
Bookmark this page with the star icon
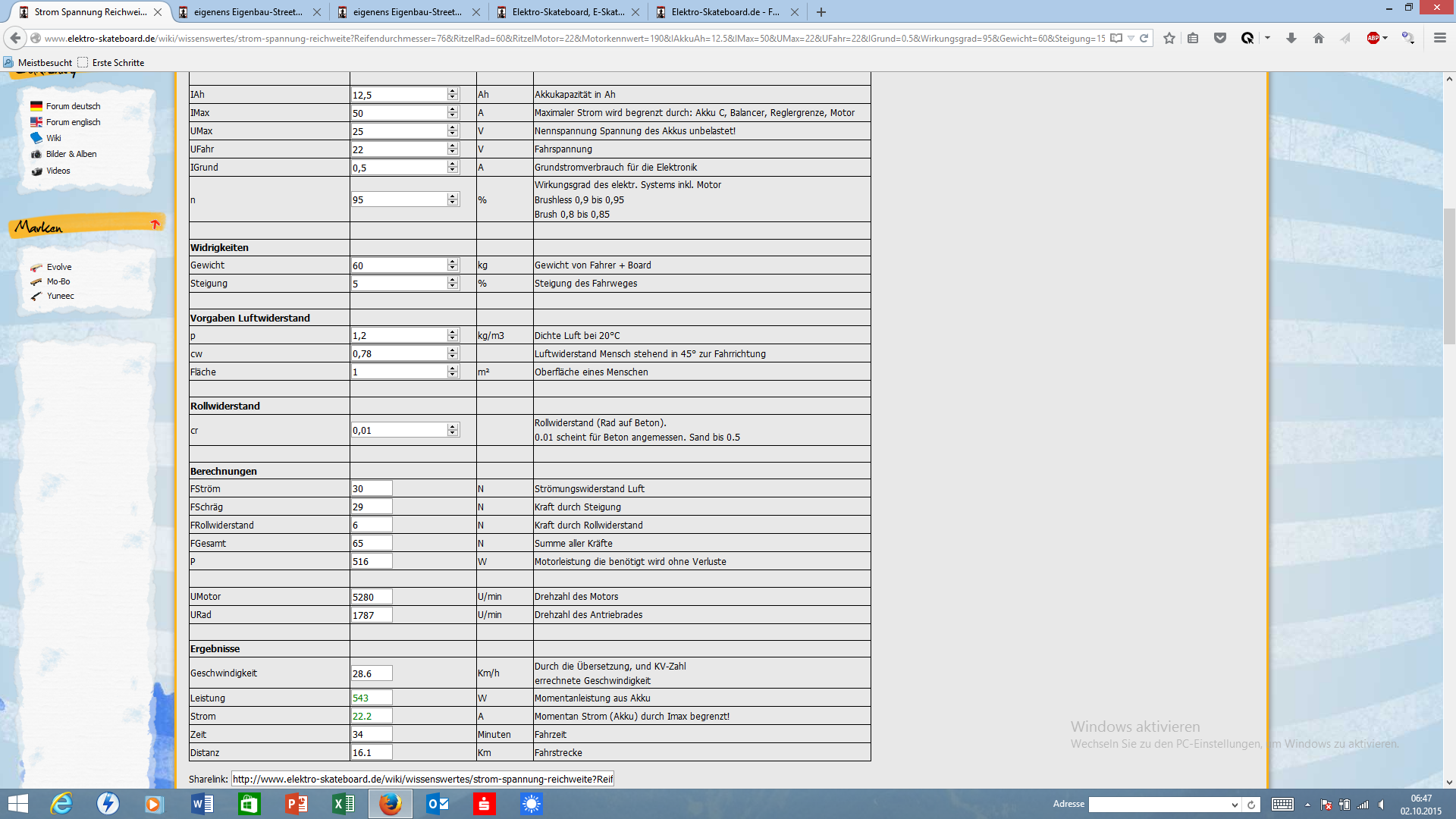coord(1169,38)
